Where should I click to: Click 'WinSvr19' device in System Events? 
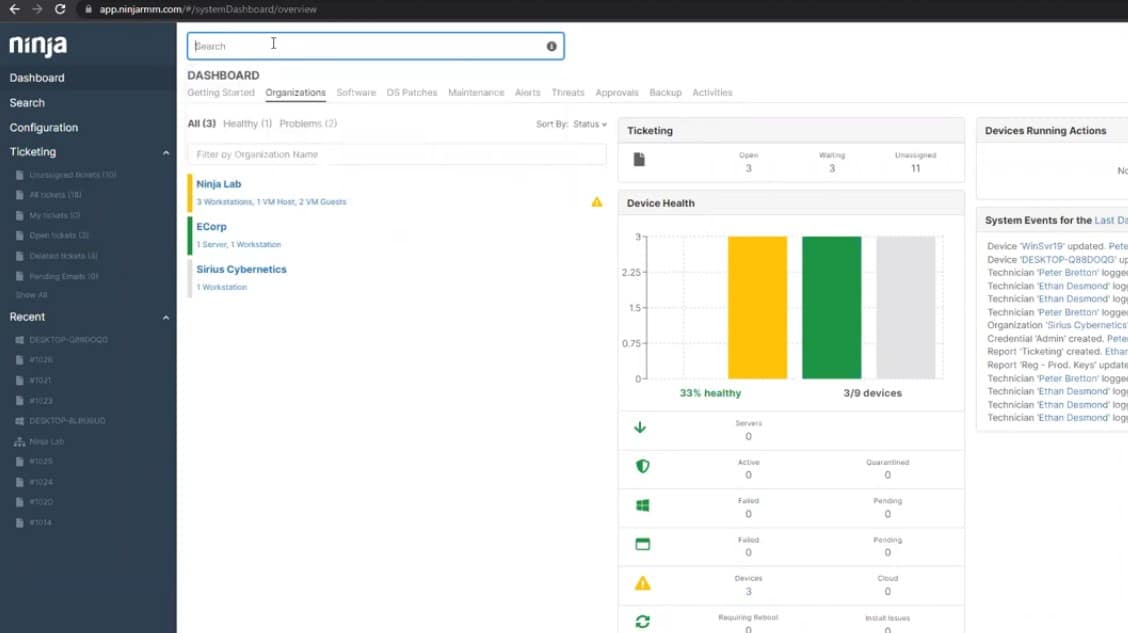(x=1042, y=246)
